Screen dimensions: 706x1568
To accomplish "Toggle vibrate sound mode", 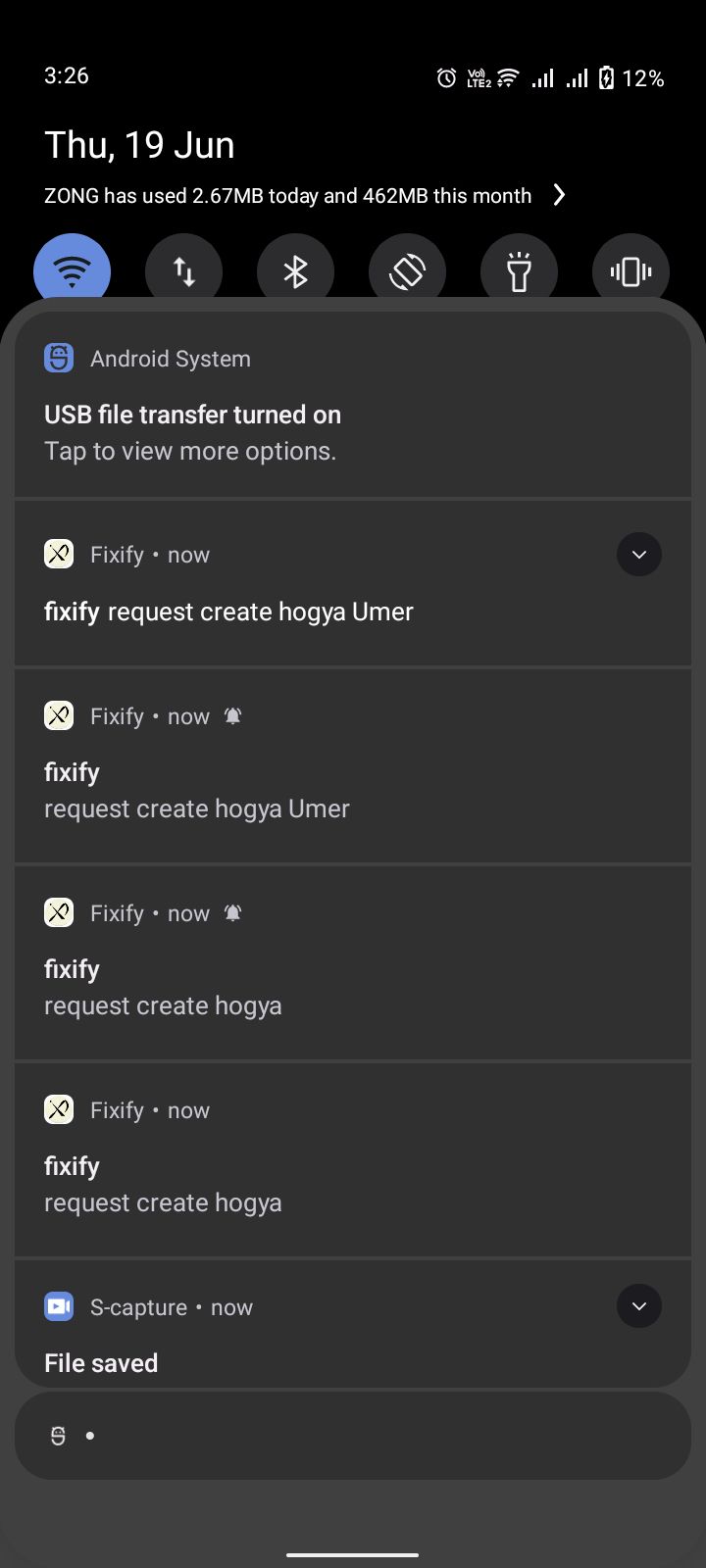I will pos(630,271).
